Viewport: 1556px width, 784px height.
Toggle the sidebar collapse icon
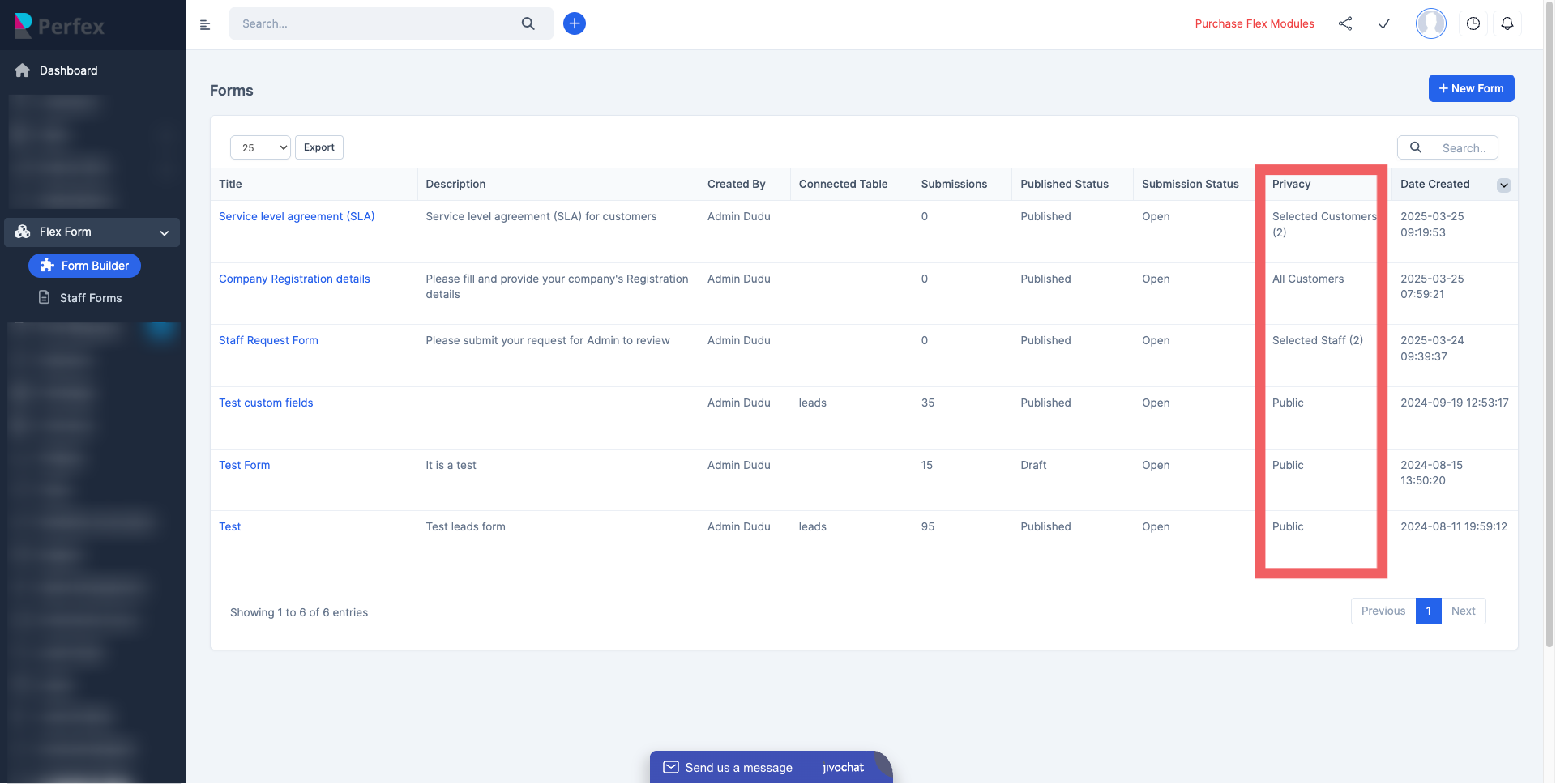(x=205, y=24)
